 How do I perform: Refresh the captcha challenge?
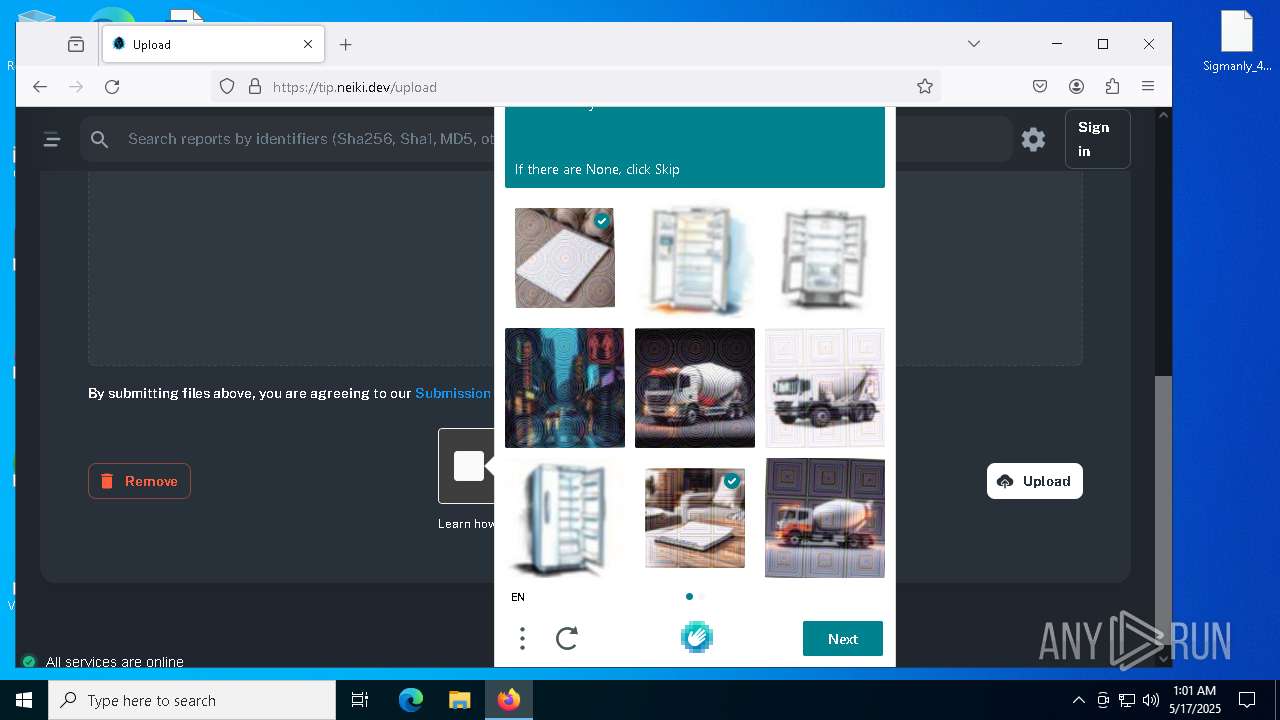[x=567, y=638]
